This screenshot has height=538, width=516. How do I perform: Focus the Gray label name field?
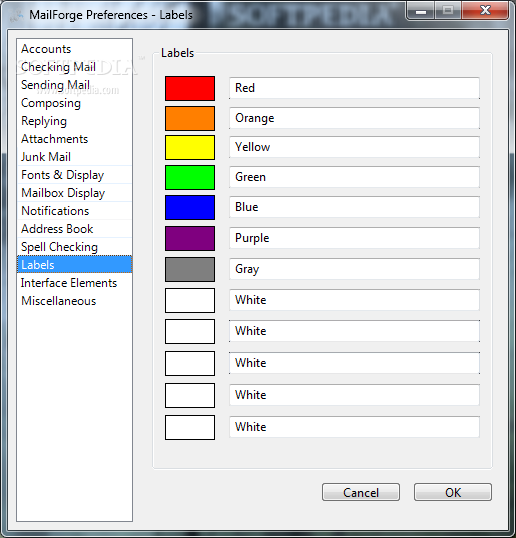tap(354, 269)
